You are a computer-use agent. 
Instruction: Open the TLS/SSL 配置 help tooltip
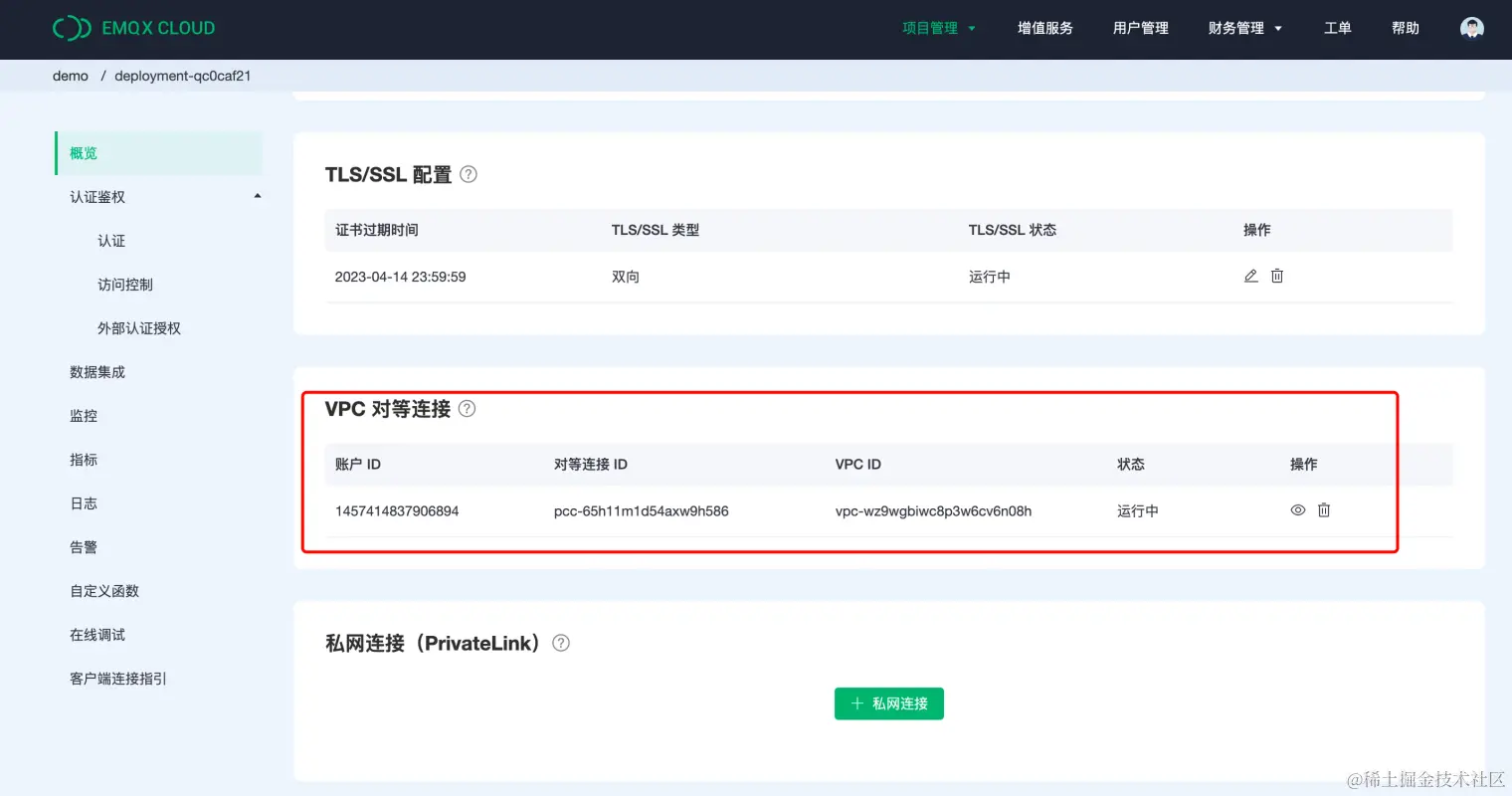(x=468, y=173)
